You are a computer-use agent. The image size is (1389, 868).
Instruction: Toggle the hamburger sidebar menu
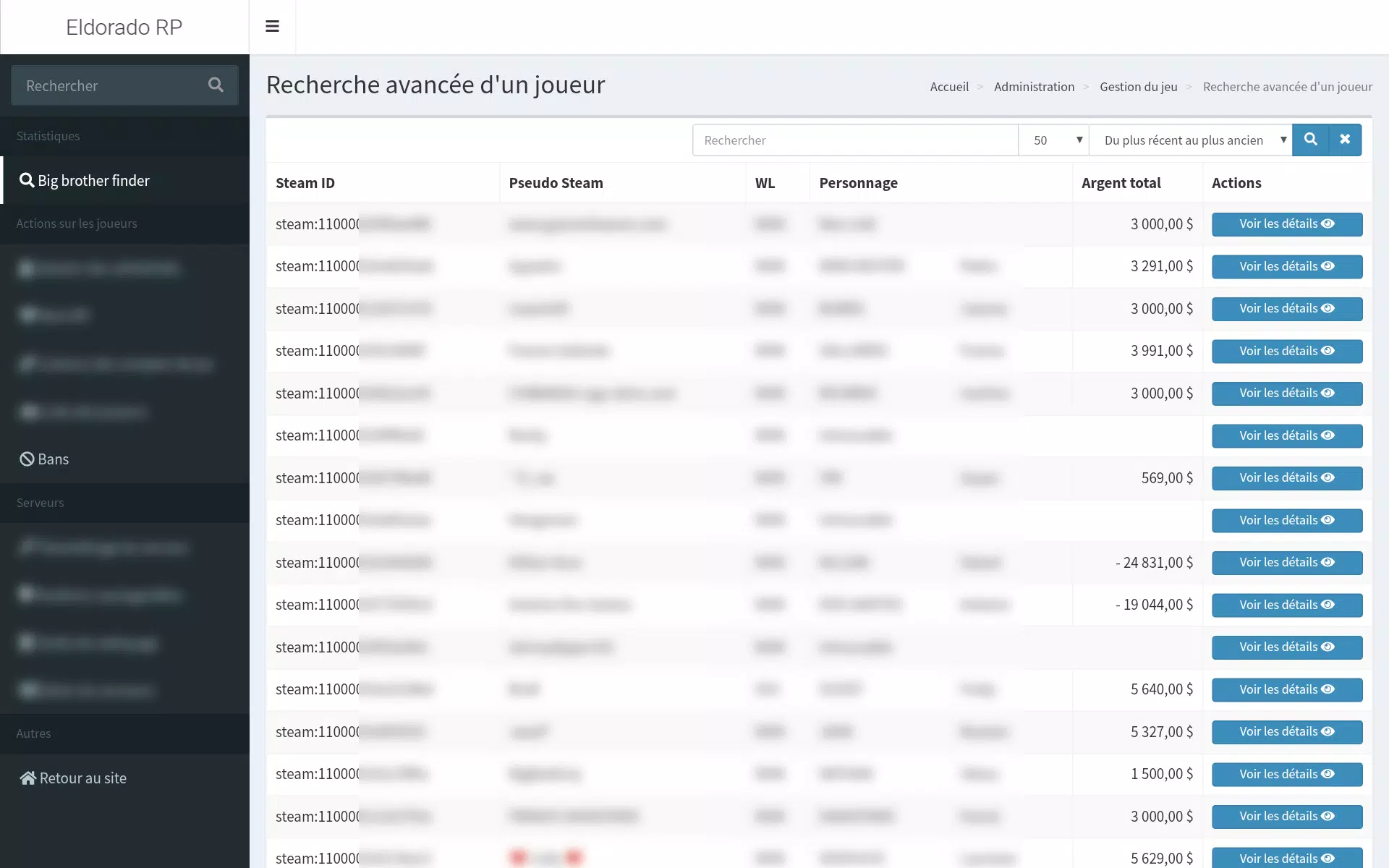click(272, 27)
